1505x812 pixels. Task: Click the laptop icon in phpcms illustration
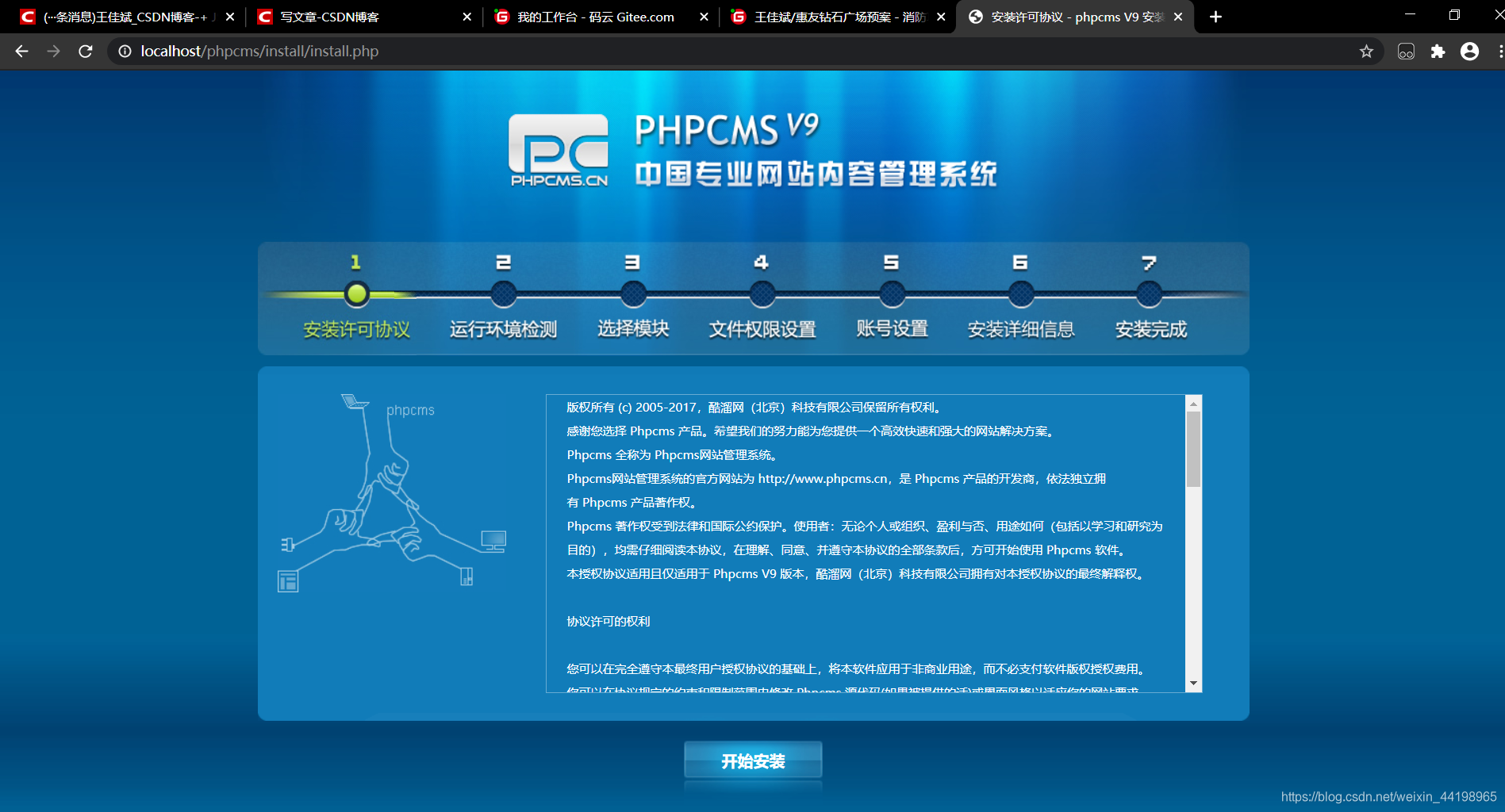coord(355,401)
